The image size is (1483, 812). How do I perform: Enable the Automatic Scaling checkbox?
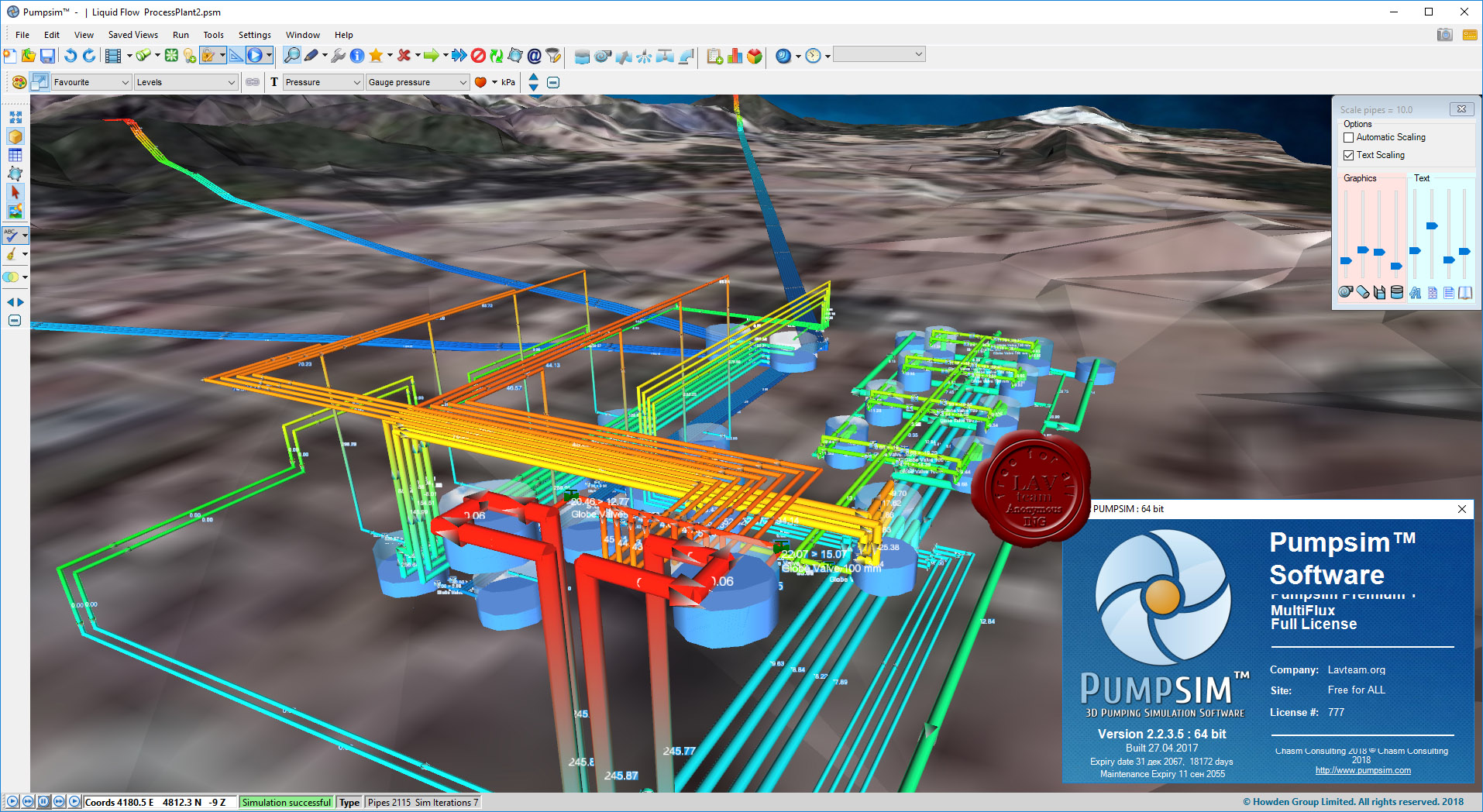coord(1349,137)
